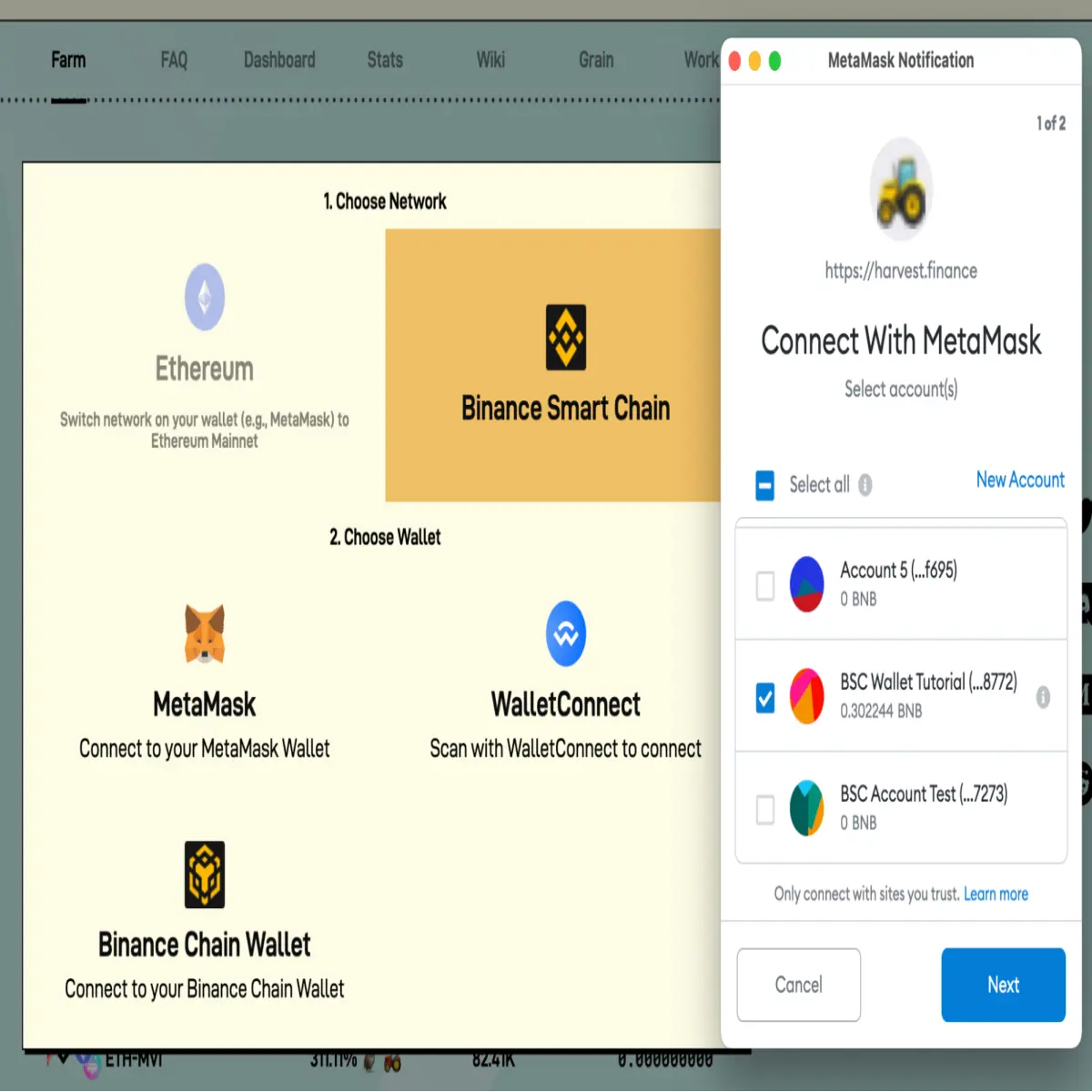This screenshot has height=1092, width=1092.
Task: Click 'Connect to your MetaMask Wallet' text
Action: (x=205, y=749)
